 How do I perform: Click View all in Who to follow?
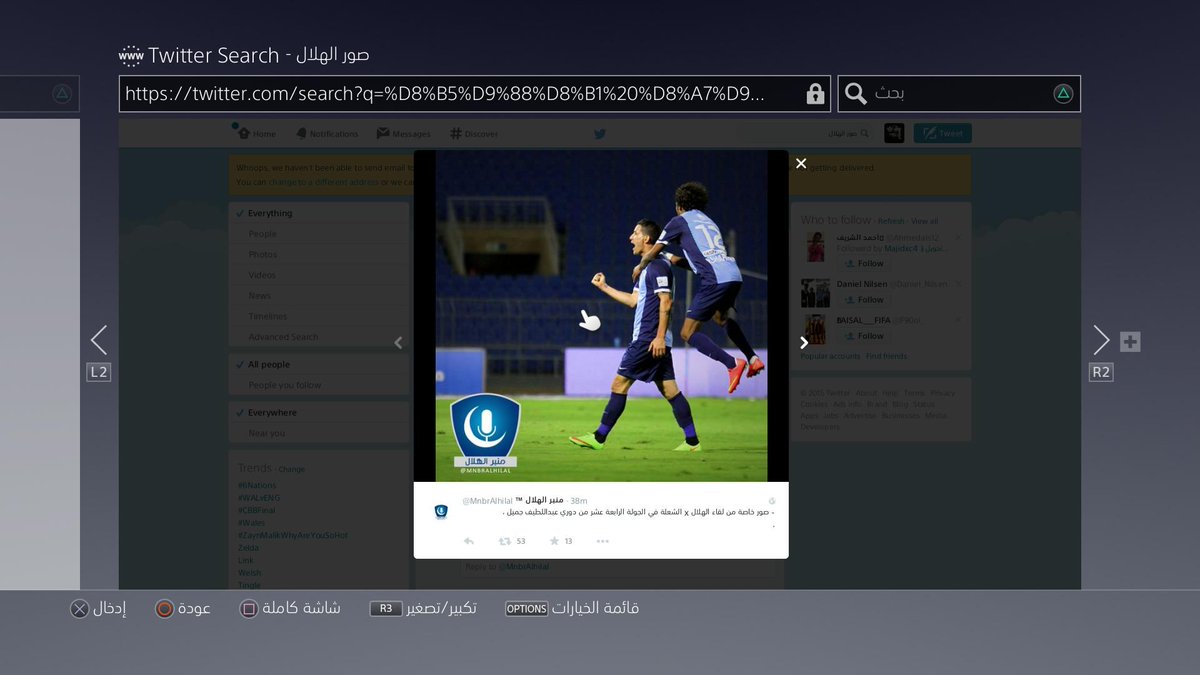click(925, 221)
